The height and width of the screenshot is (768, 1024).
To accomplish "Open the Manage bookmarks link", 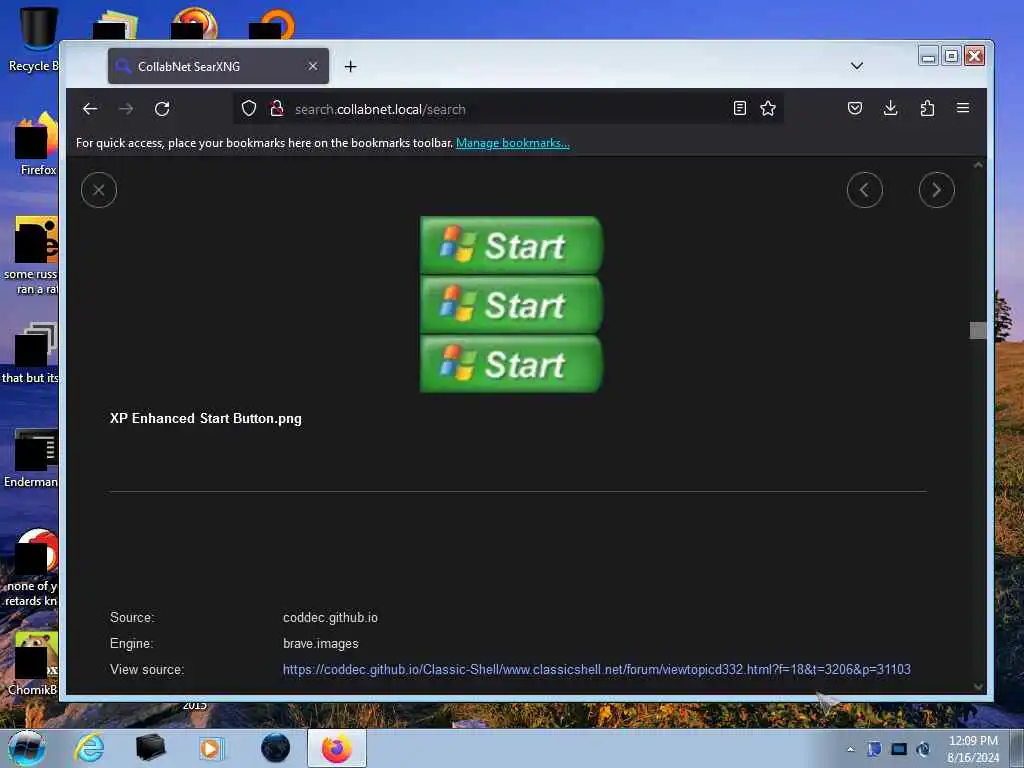I will (x=513, y=143).
